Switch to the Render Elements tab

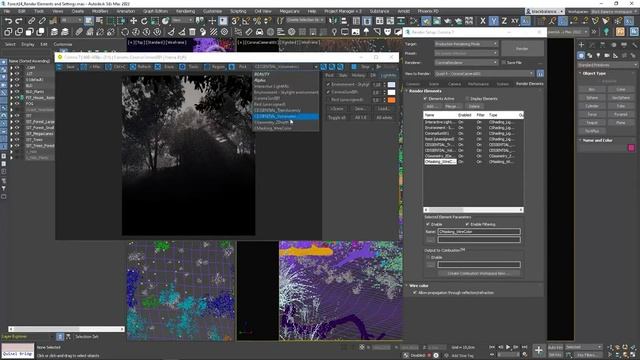click(529, 84)
